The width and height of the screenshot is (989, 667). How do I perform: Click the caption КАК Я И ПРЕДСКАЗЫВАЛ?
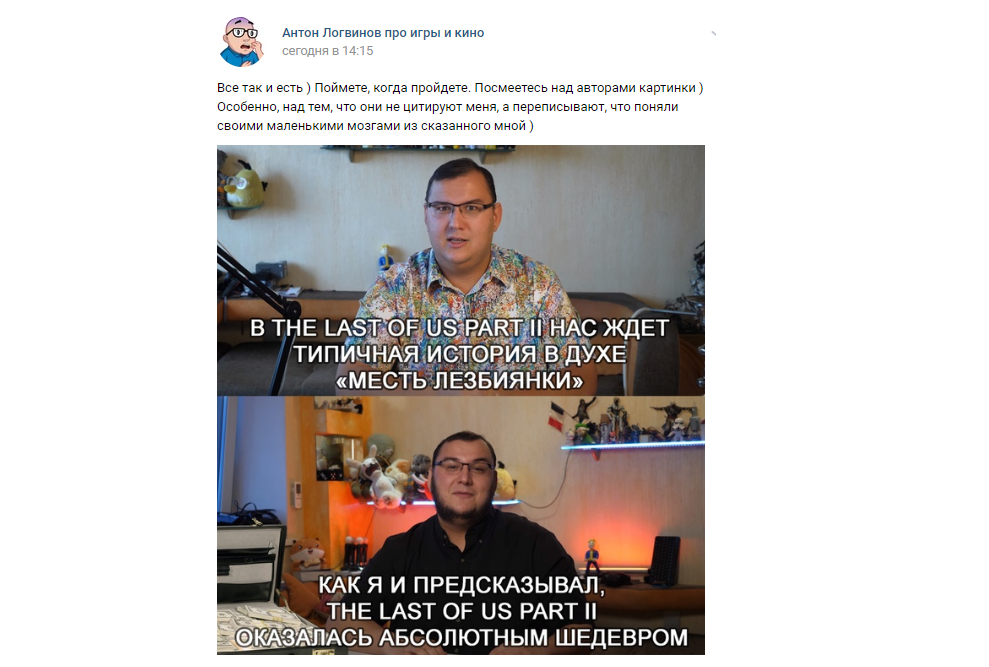[x=461, y=585]
